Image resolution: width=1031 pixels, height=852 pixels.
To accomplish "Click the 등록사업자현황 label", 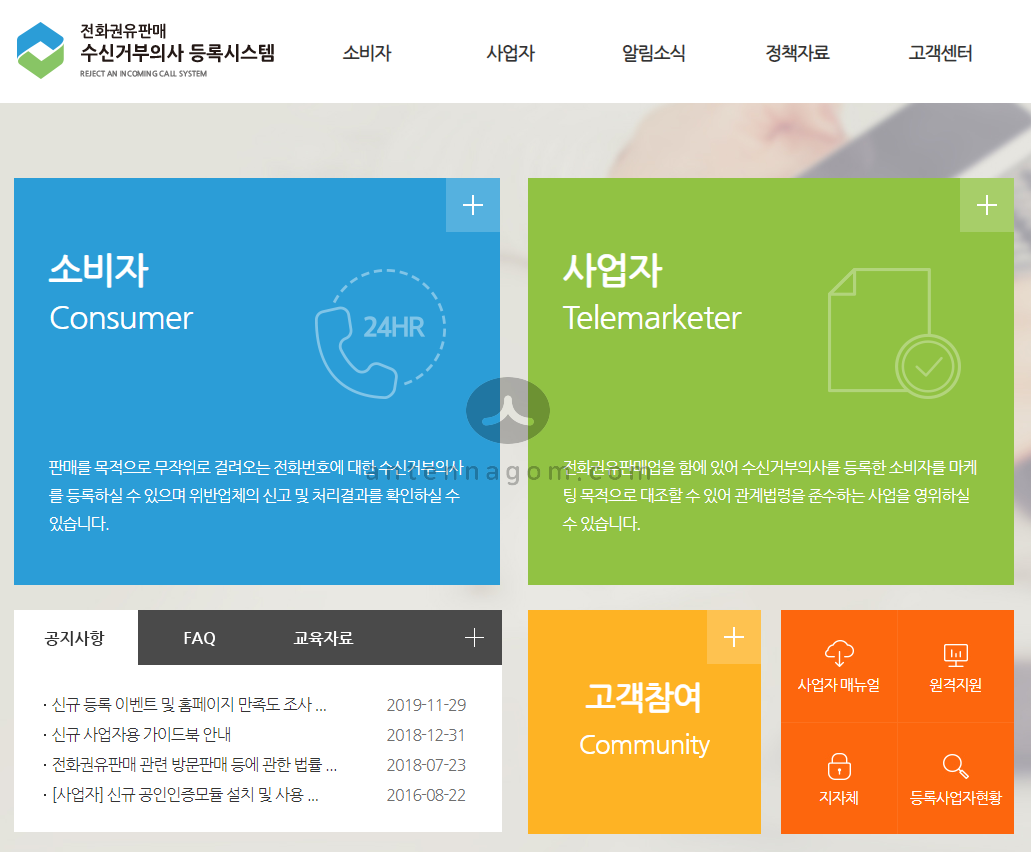I will click(955, 797).
